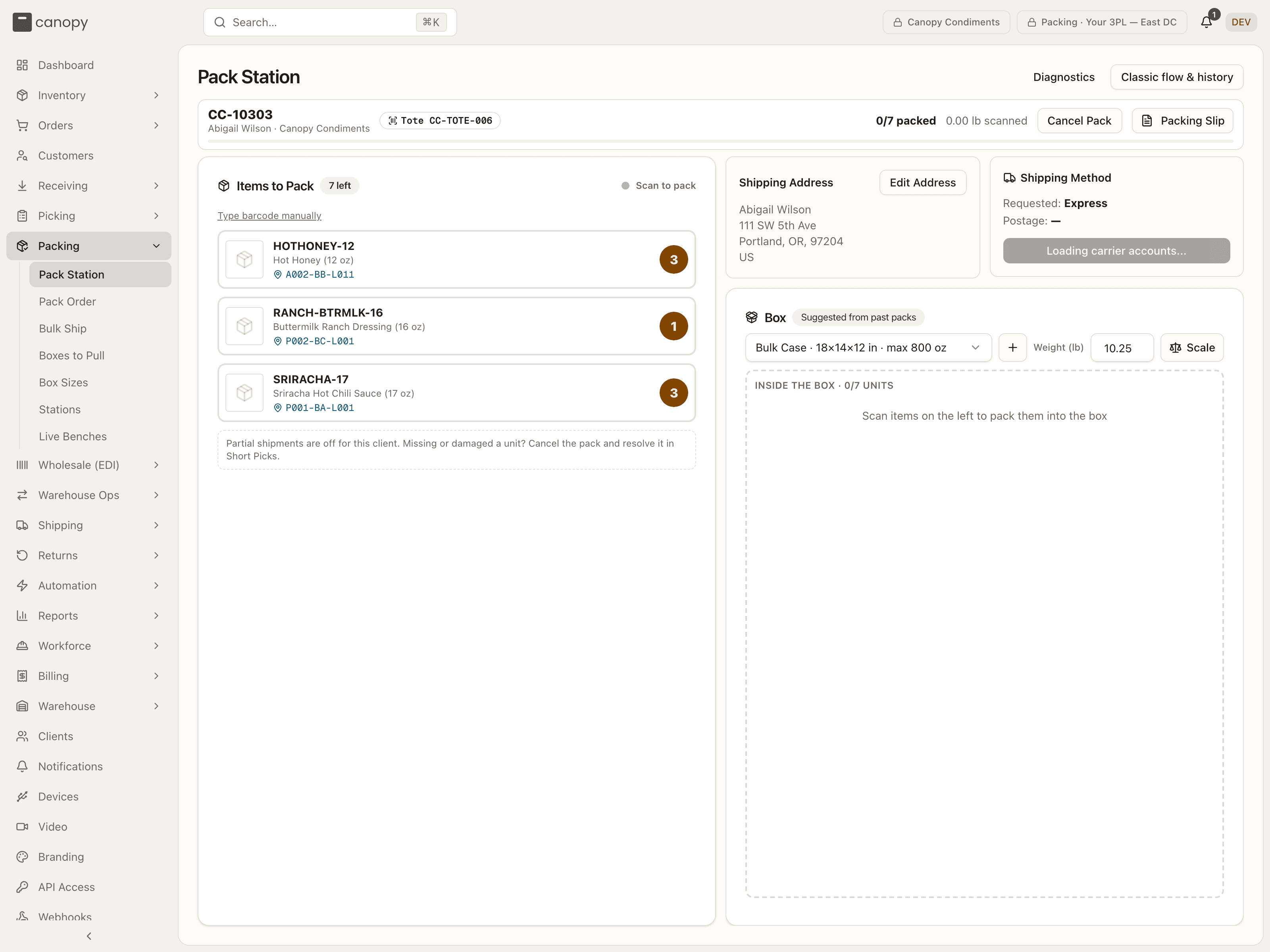Click the Canopy logo icon
The image size is (1270, 952).
[22, 22]
